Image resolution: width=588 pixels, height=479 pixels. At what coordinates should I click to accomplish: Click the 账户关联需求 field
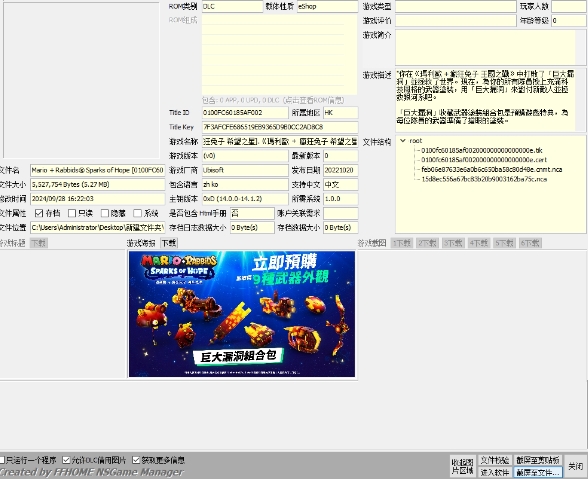tap(340, 213)
